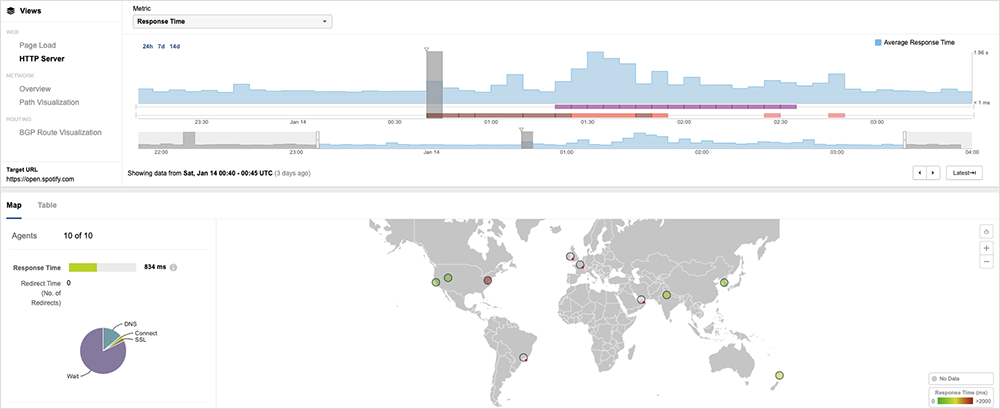Step to the next time interval

click(x=934, y=173)
